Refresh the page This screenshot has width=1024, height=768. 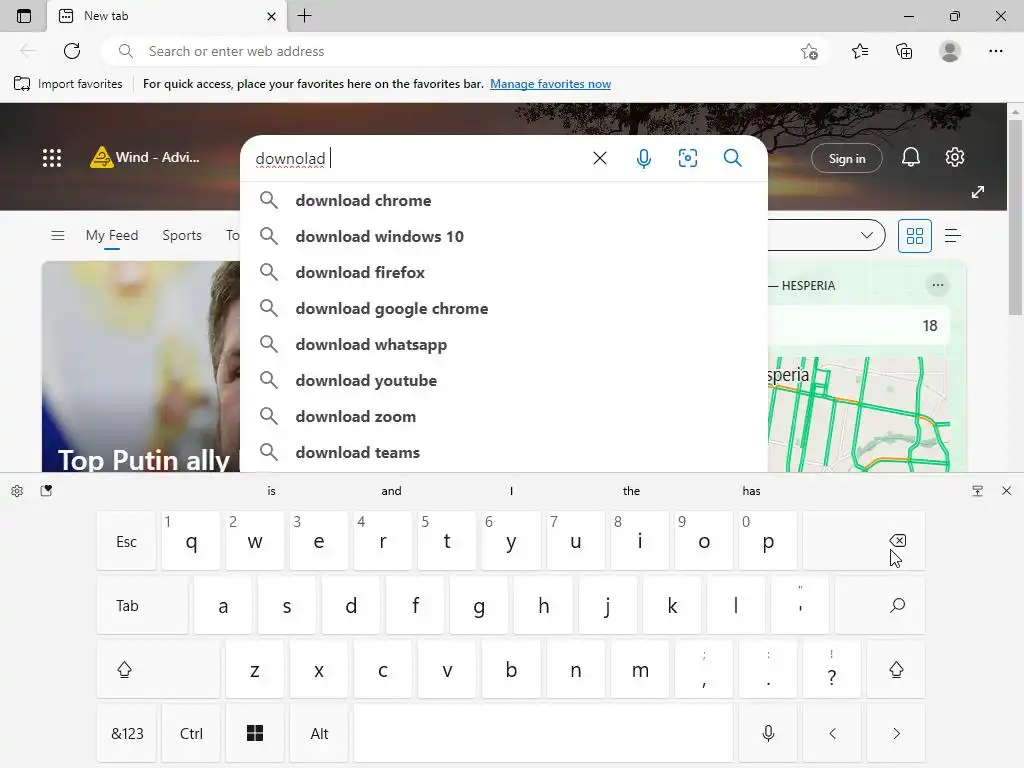[72, 51]
